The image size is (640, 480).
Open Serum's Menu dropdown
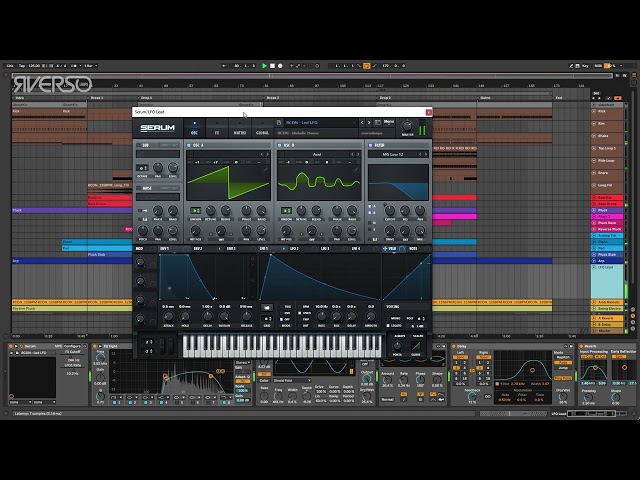click(x=389, y=122)
